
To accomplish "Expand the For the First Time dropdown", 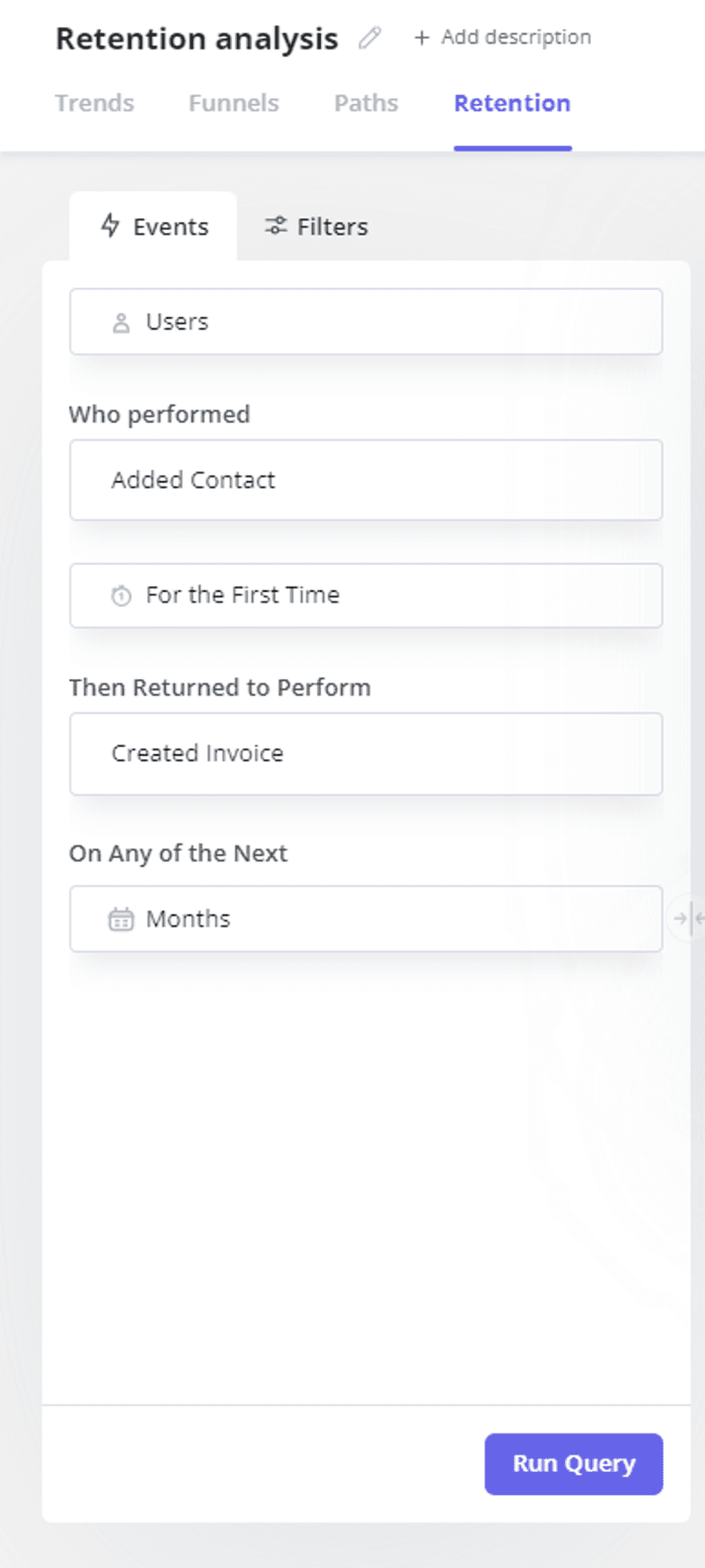I will [x=366, y=595].
